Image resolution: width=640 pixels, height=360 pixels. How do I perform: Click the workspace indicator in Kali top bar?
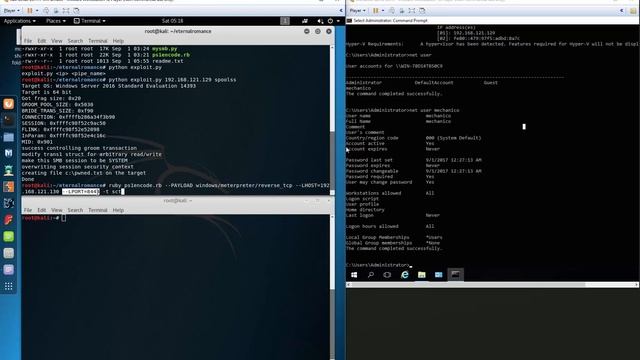click(285, 21)
